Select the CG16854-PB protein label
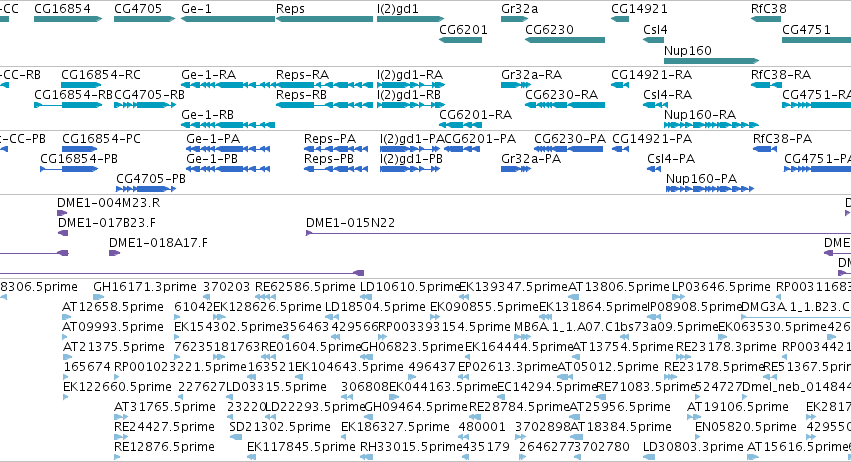Image resolution: width=851 pixels, height=462 pixels. coord(79,159)
